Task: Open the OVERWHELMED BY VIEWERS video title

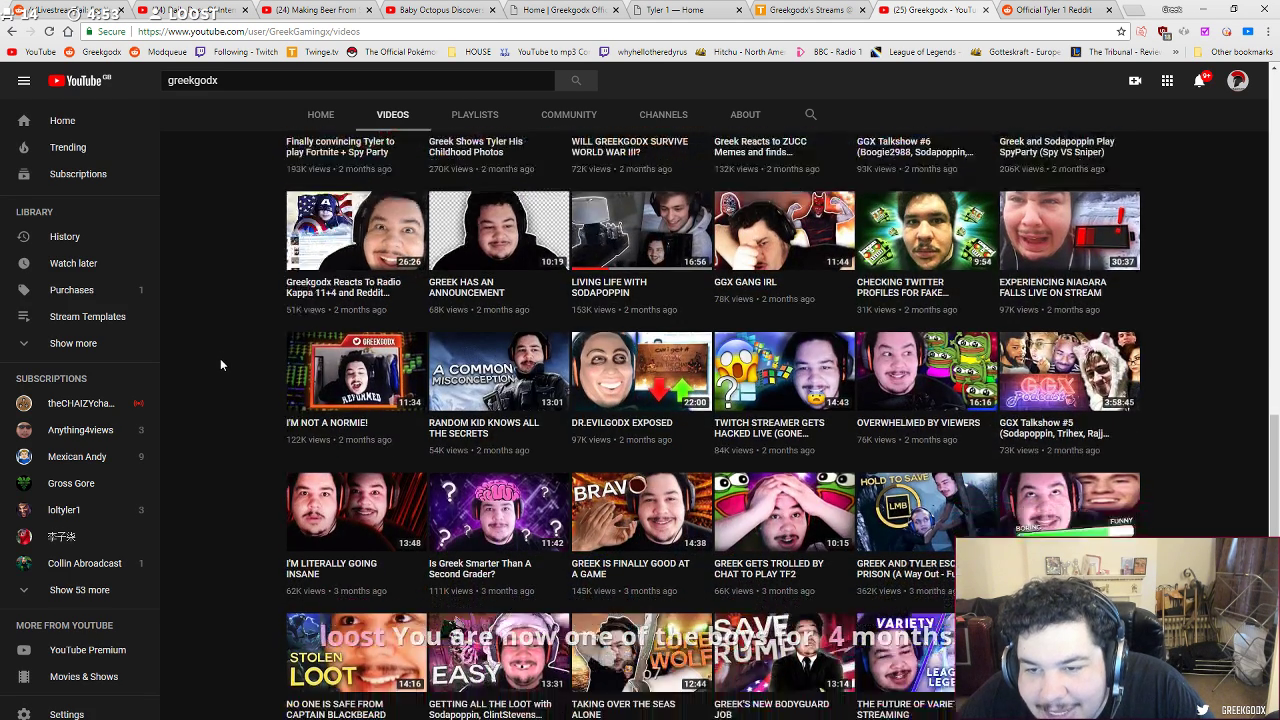Action: tap(918, 423)
